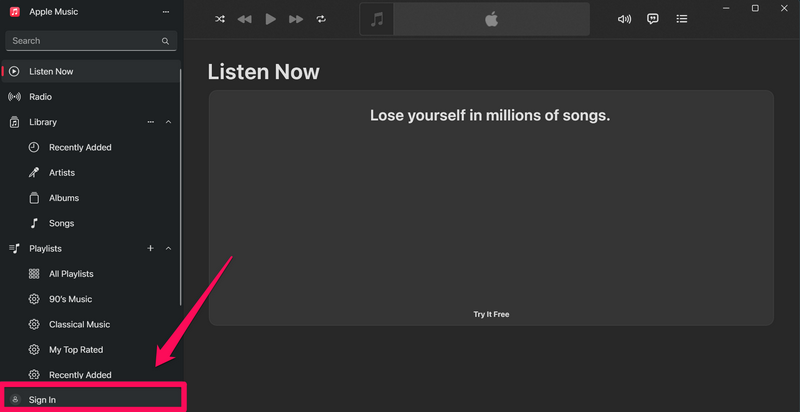Click the clock icon beside Recently Added
This screenshot has width=800, height=412.
coord(34,147)
